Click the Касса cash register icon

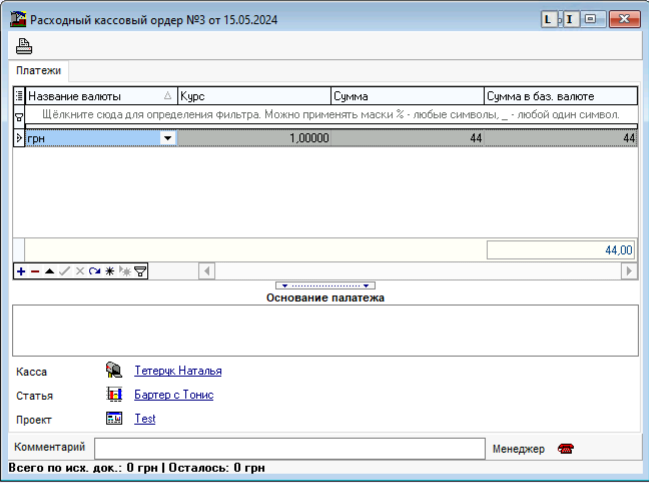114,371
